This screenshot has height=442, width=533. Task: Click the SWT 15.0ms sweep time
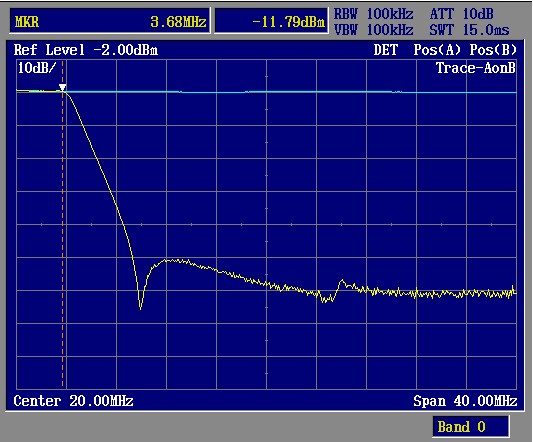[469, 30]
